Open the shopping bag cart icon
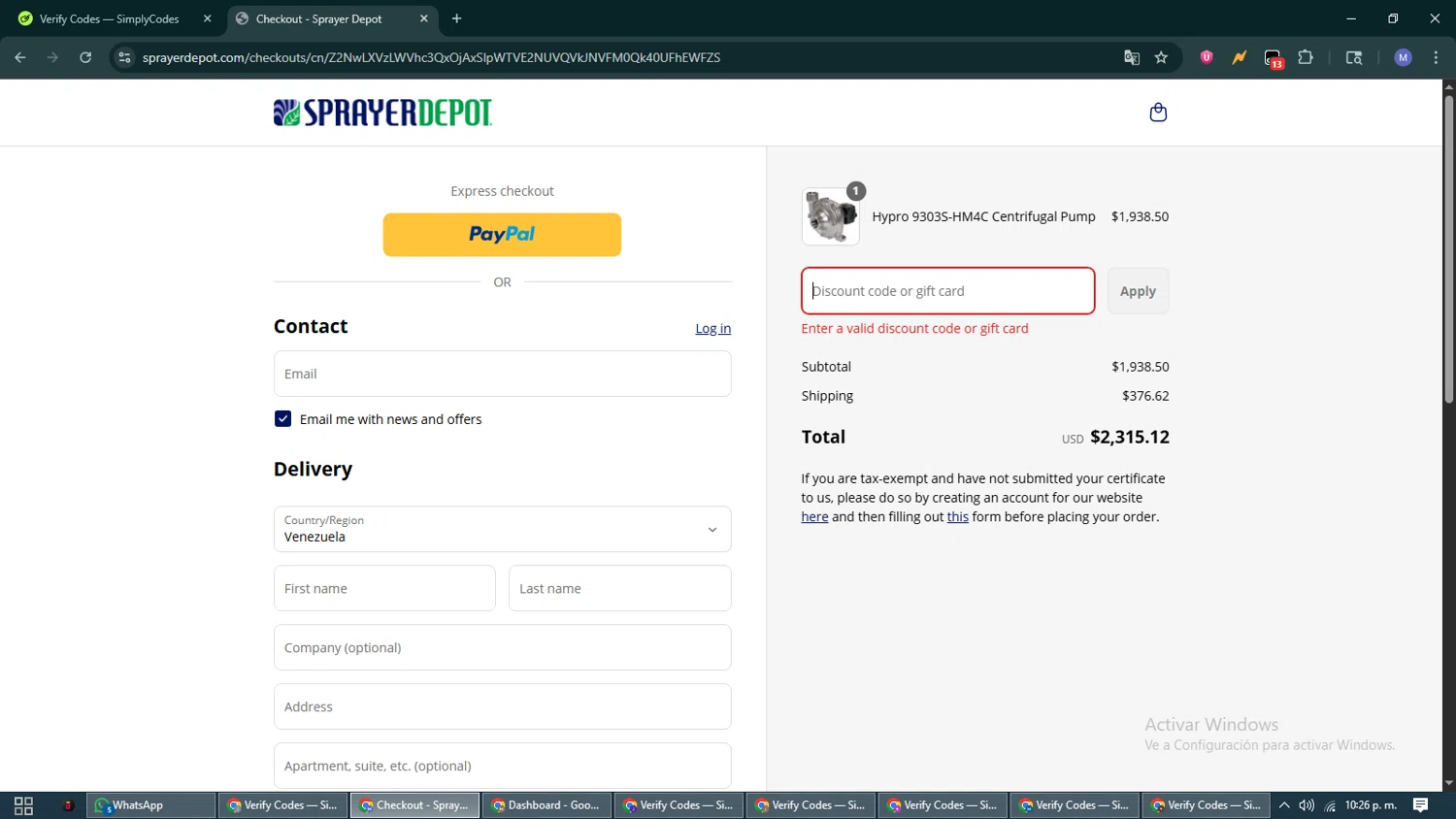The width and height of the screenshot is (1456, 819). pyautogui.click(x=1158, y=113)
